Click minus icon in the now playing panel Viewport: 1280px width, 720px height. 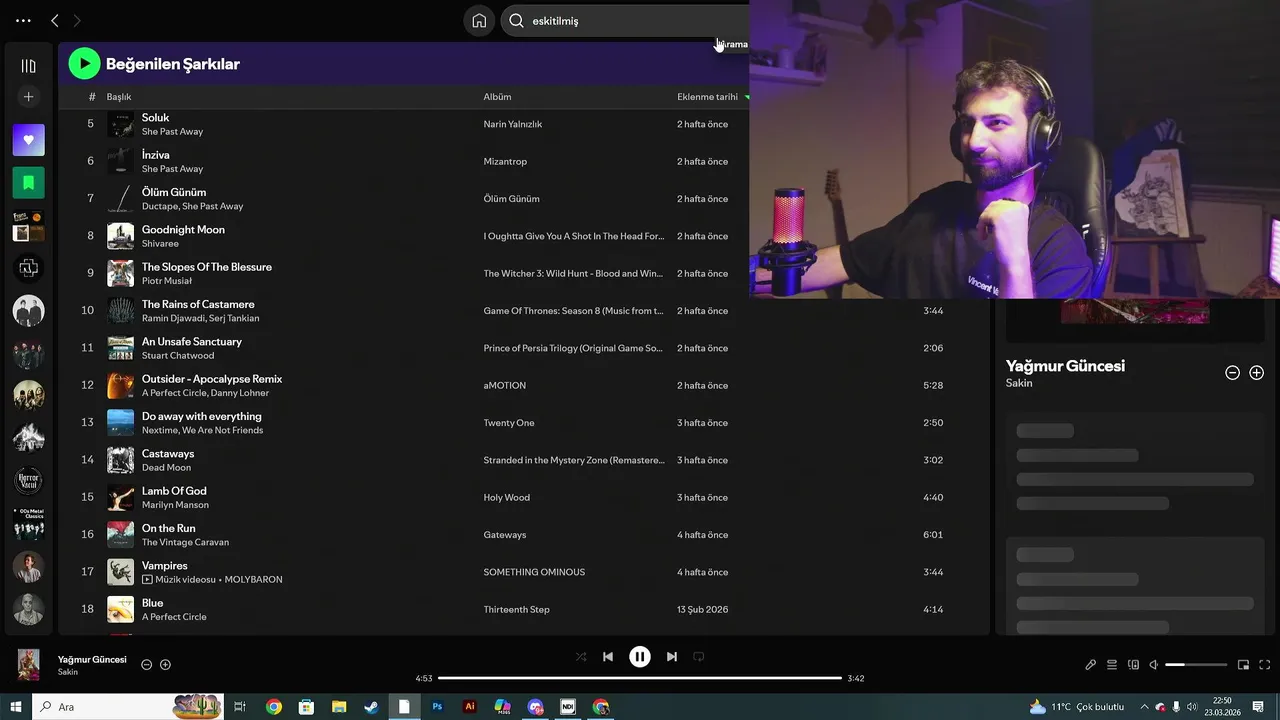click(1232, 373)
